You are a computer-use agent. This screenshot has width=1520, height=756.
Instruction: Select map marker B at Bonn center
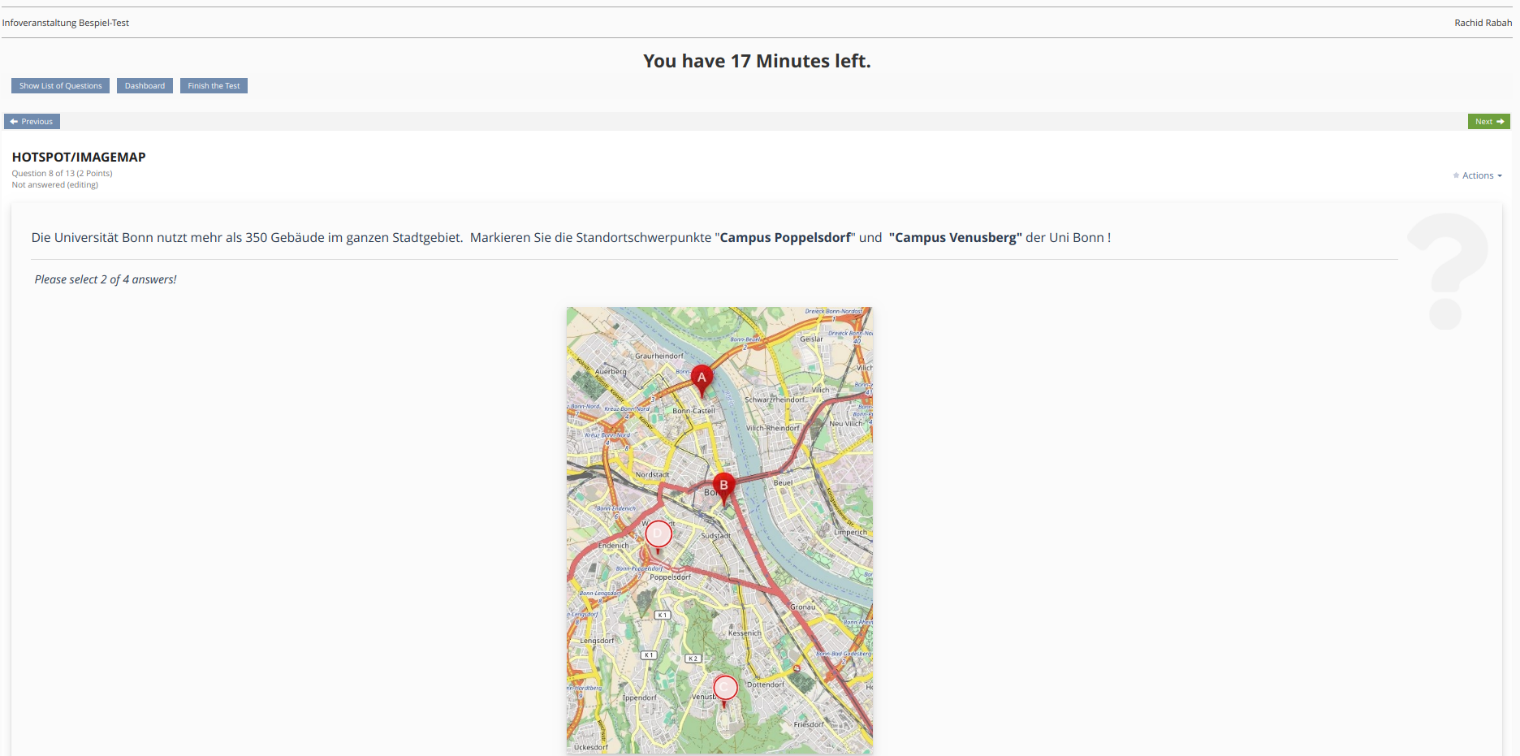[x=724, y=486]
